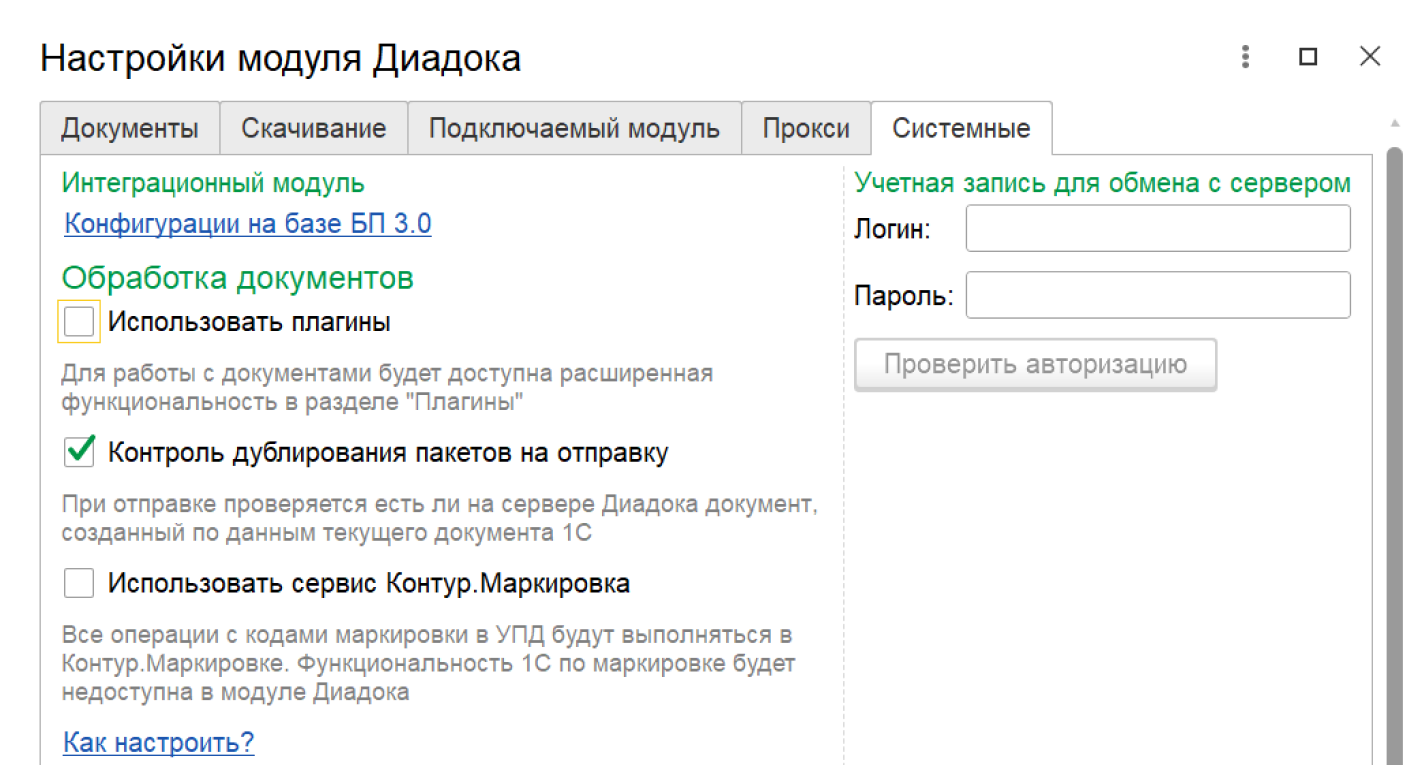Enable the Использовать плагины checkbox
1418x765 pixels.
point(79,322)
